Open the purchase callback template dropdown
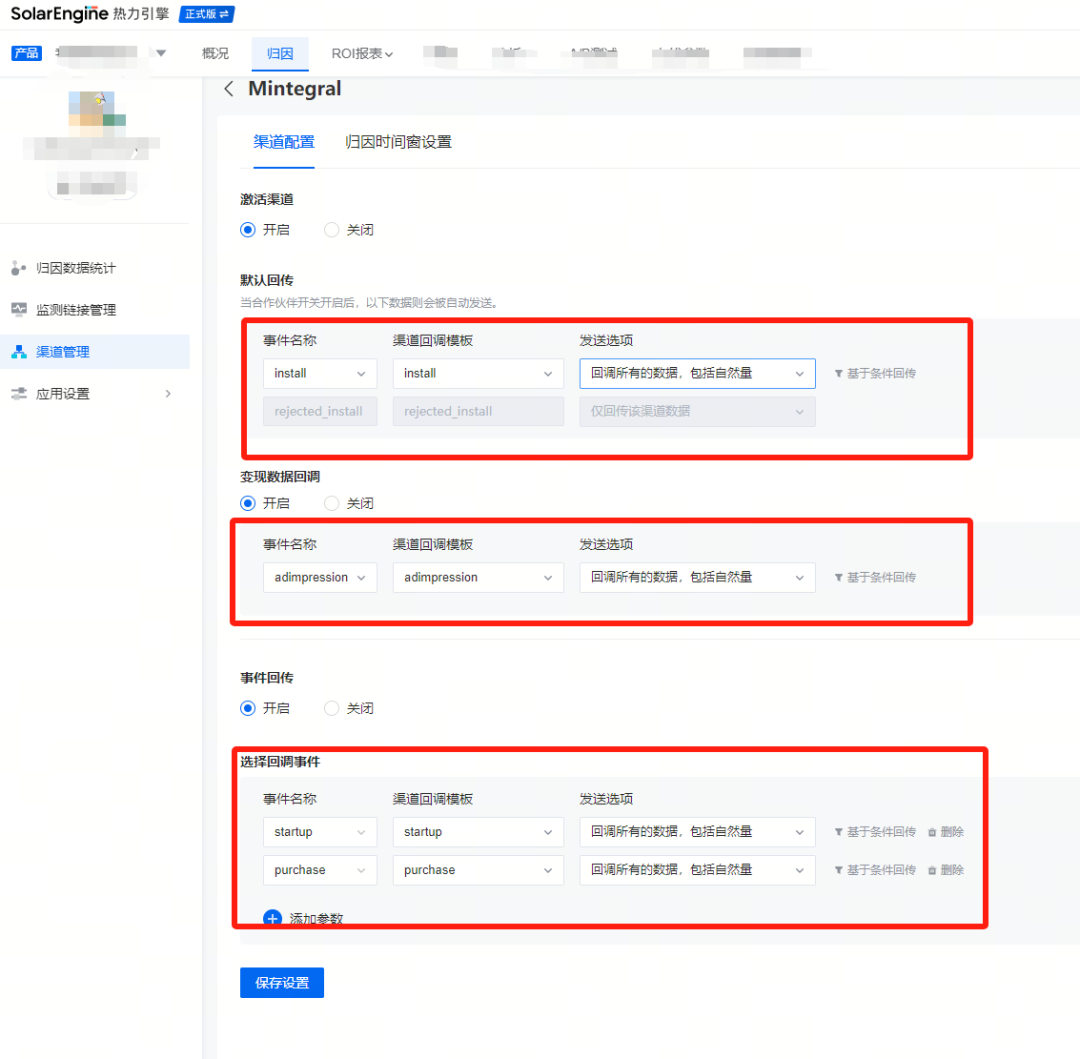Image resolution: width=1080 pixels, height=1059 pixels. (x=478, y=870)
